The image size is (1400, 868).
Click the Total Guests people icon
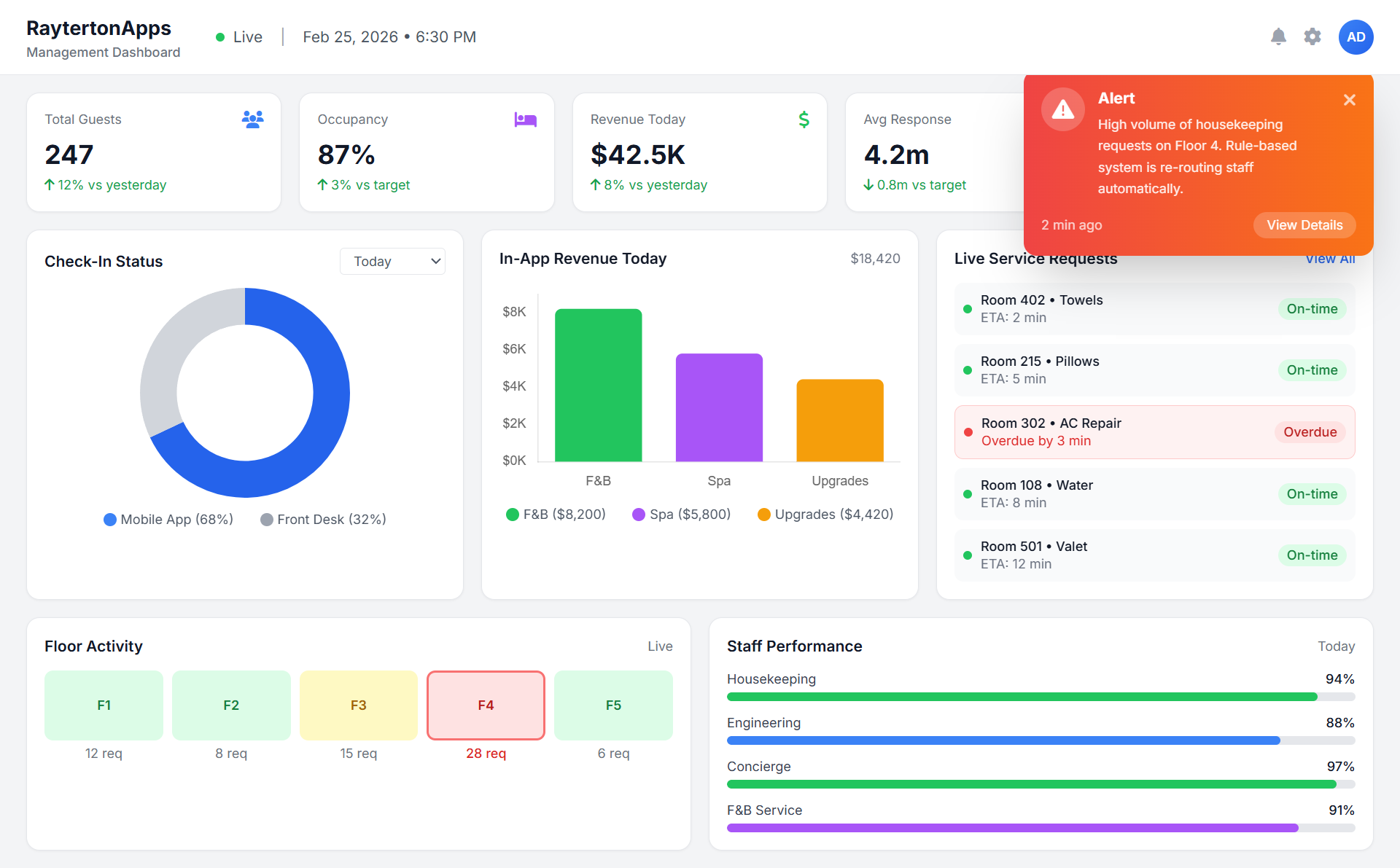[252, 120]
